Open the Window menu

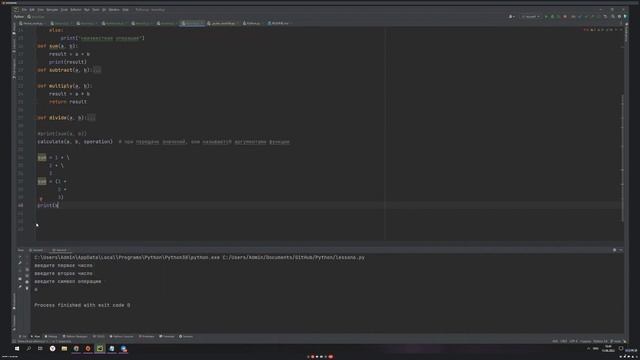tap(114, 9)
